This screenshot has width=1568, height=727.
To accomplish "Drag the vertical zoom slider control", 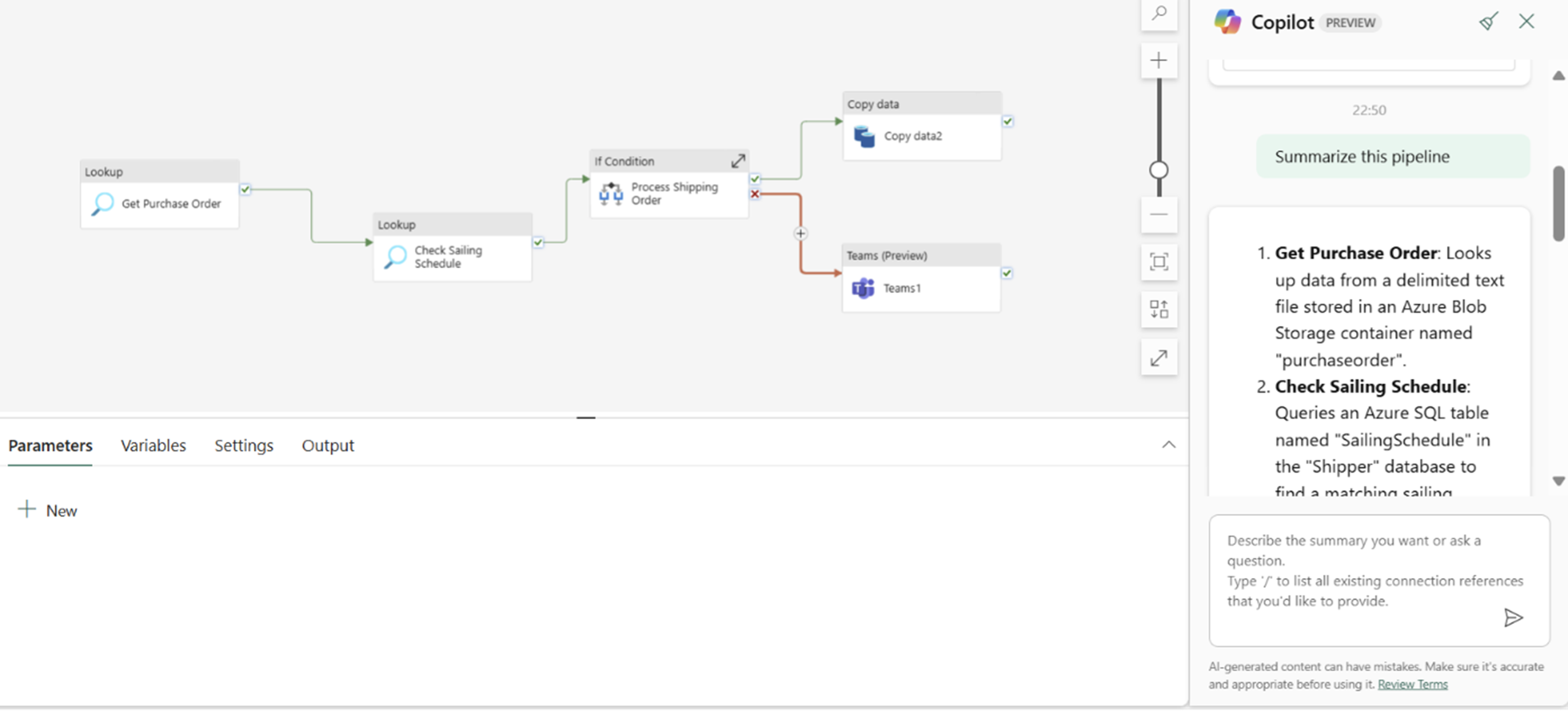I will point(1158,170).
